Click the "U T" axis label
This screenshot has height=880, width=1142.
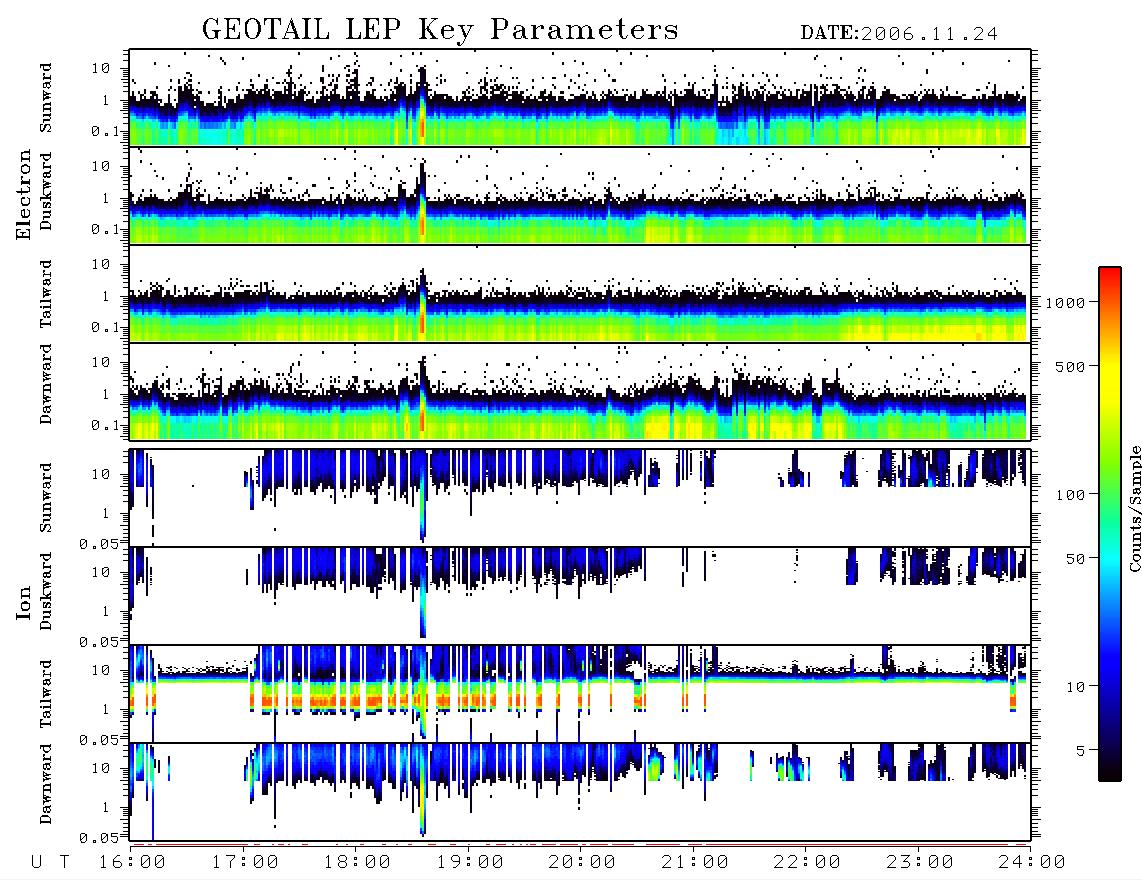coord(50,862)
